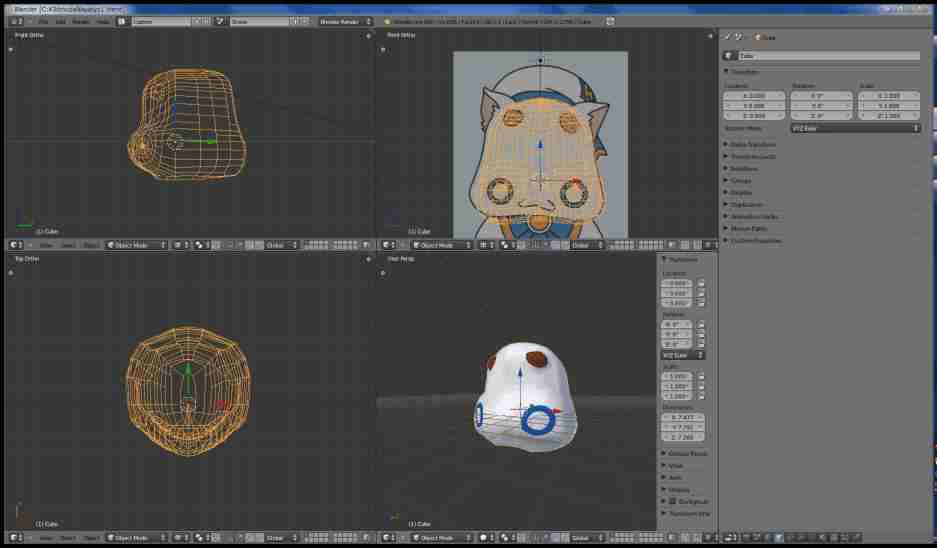Click Scale Z field in Properties Transform panel
The width and height of the screenshot is (937, 548).
pyautogui.click(x=889, y=115)
